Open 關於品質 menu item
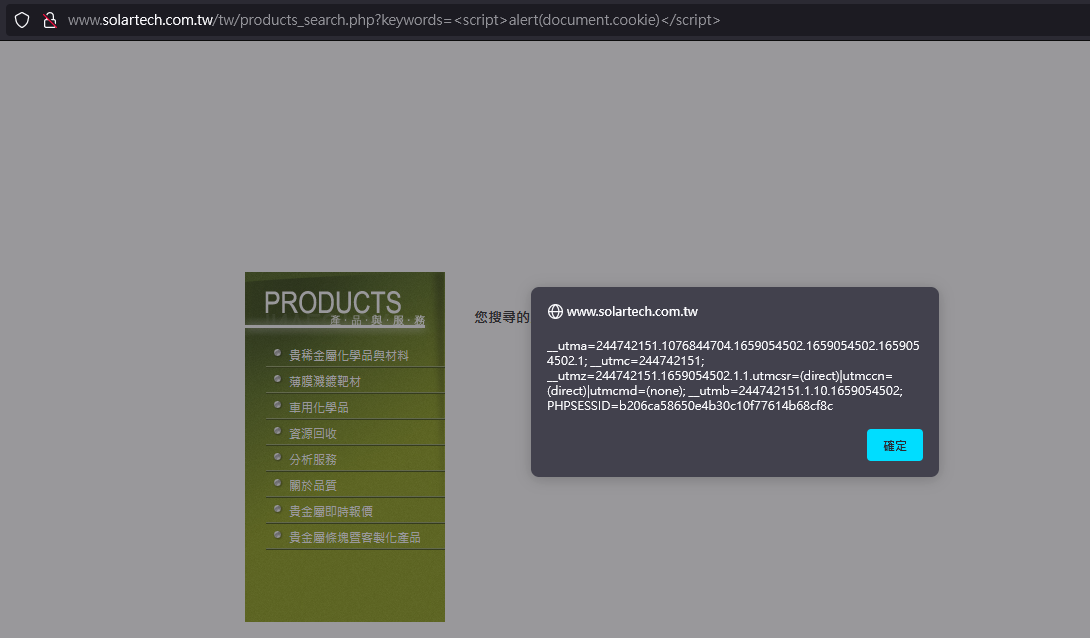Viewport: 1090px width, 638px height. 313,485
